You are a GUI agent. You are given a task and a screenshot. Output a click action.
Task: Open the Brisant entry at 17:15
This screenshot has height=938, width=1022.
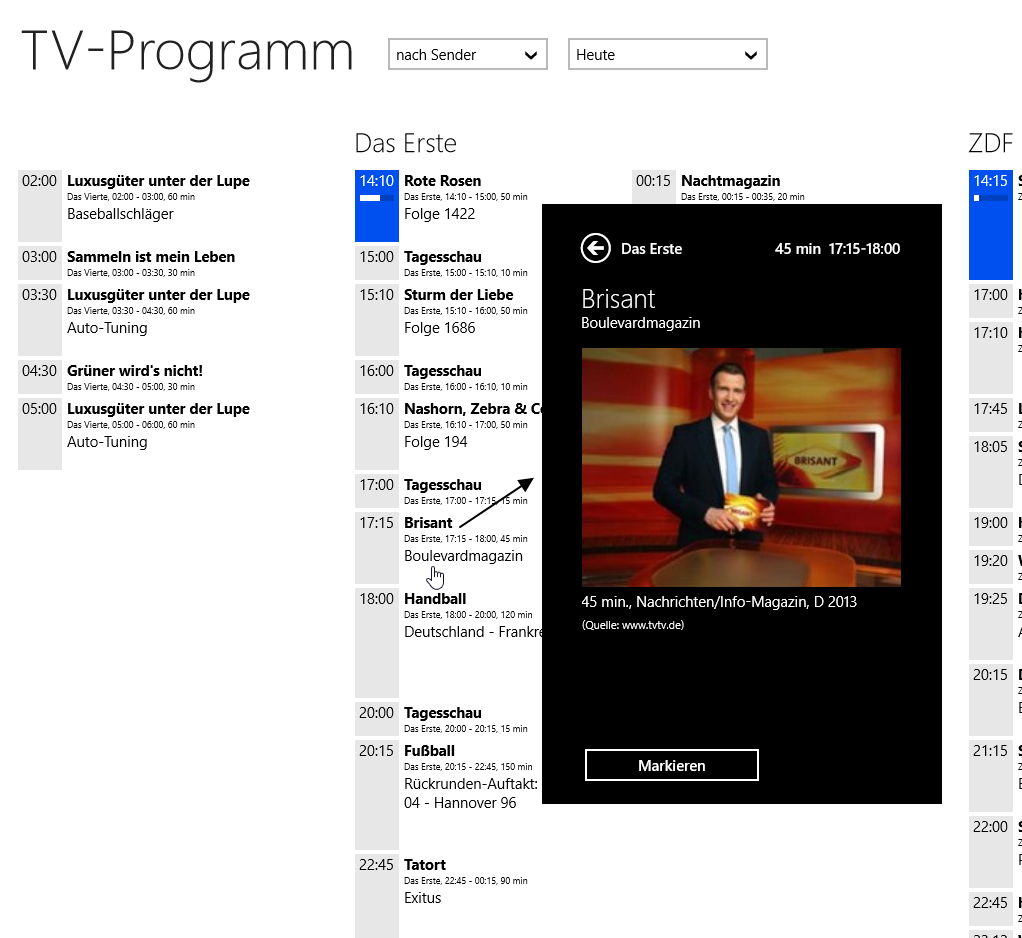point(448,548)
